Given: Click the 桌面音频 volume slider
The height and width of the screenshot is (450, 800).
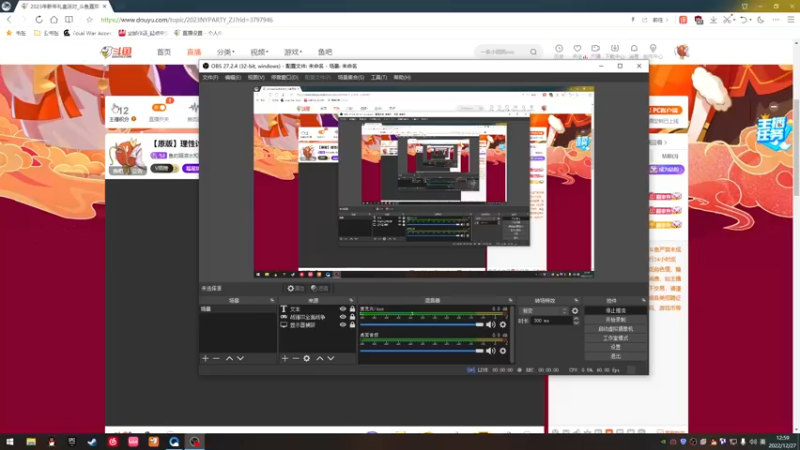Looking at the screenshot, I should coord(421,351).
